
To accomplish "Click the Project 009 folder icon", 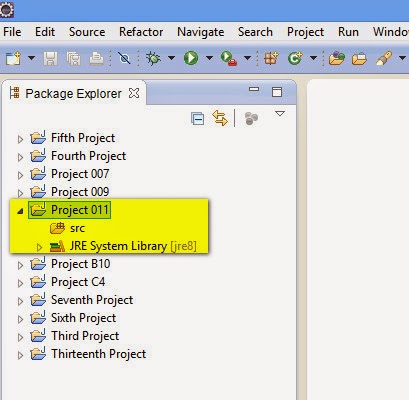I will point(38,192).
